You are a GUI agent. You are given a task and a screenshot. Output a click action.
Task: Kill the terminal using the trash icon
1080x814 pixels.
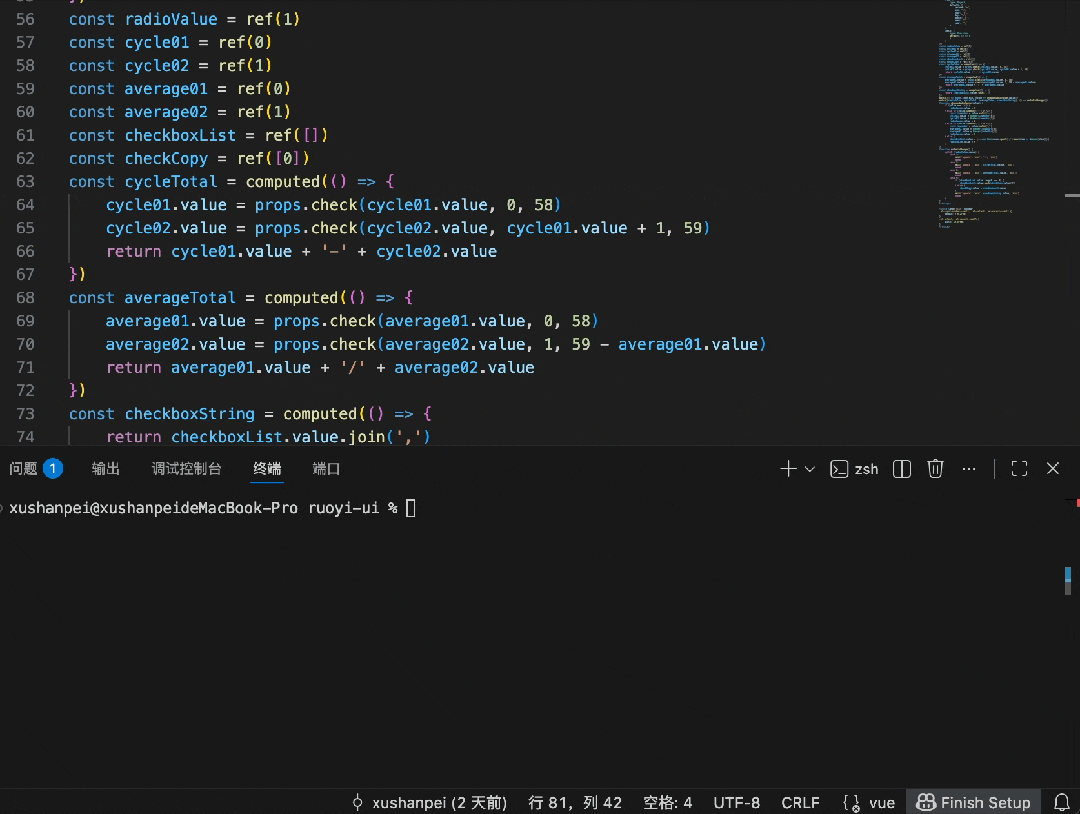tap(934, 468)
